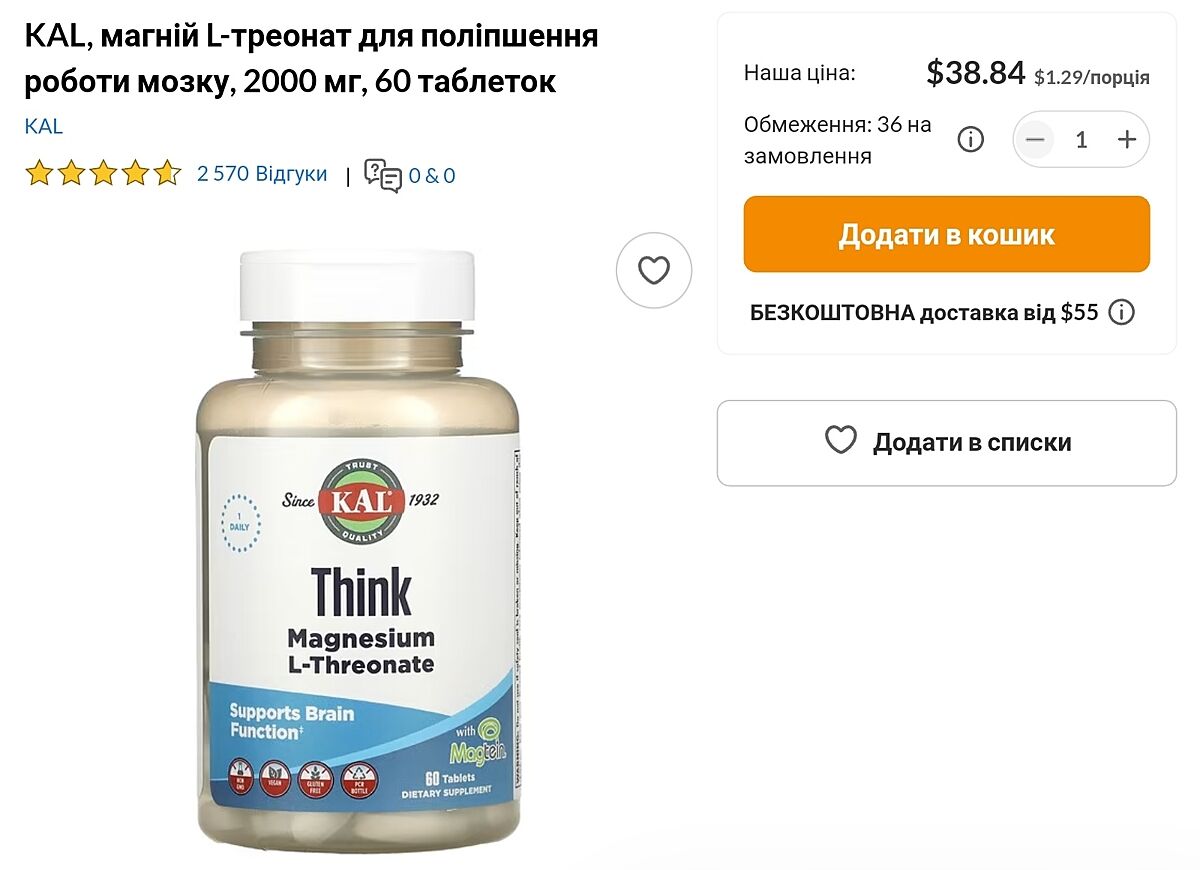Viewport: 1200px width, 870px height.
Task: Click the Додати в списки button
Action: (946, 443)
